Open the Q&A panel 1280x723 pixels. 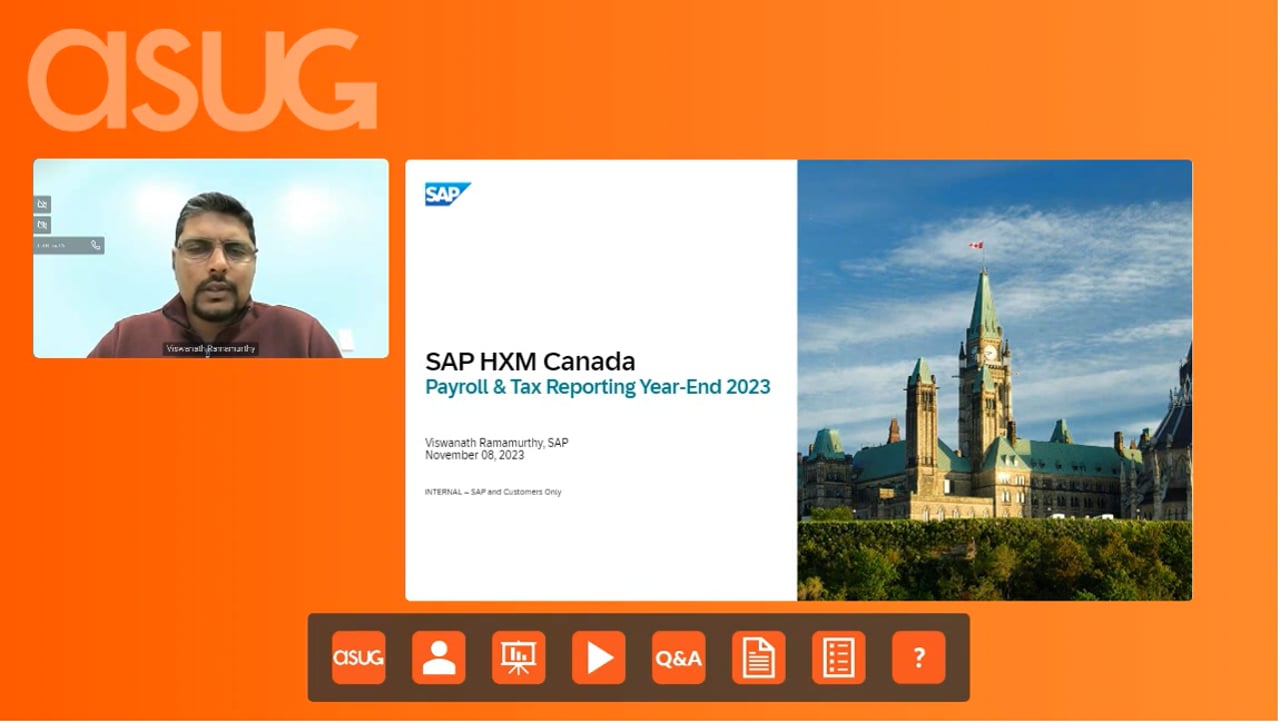[678, 658]
